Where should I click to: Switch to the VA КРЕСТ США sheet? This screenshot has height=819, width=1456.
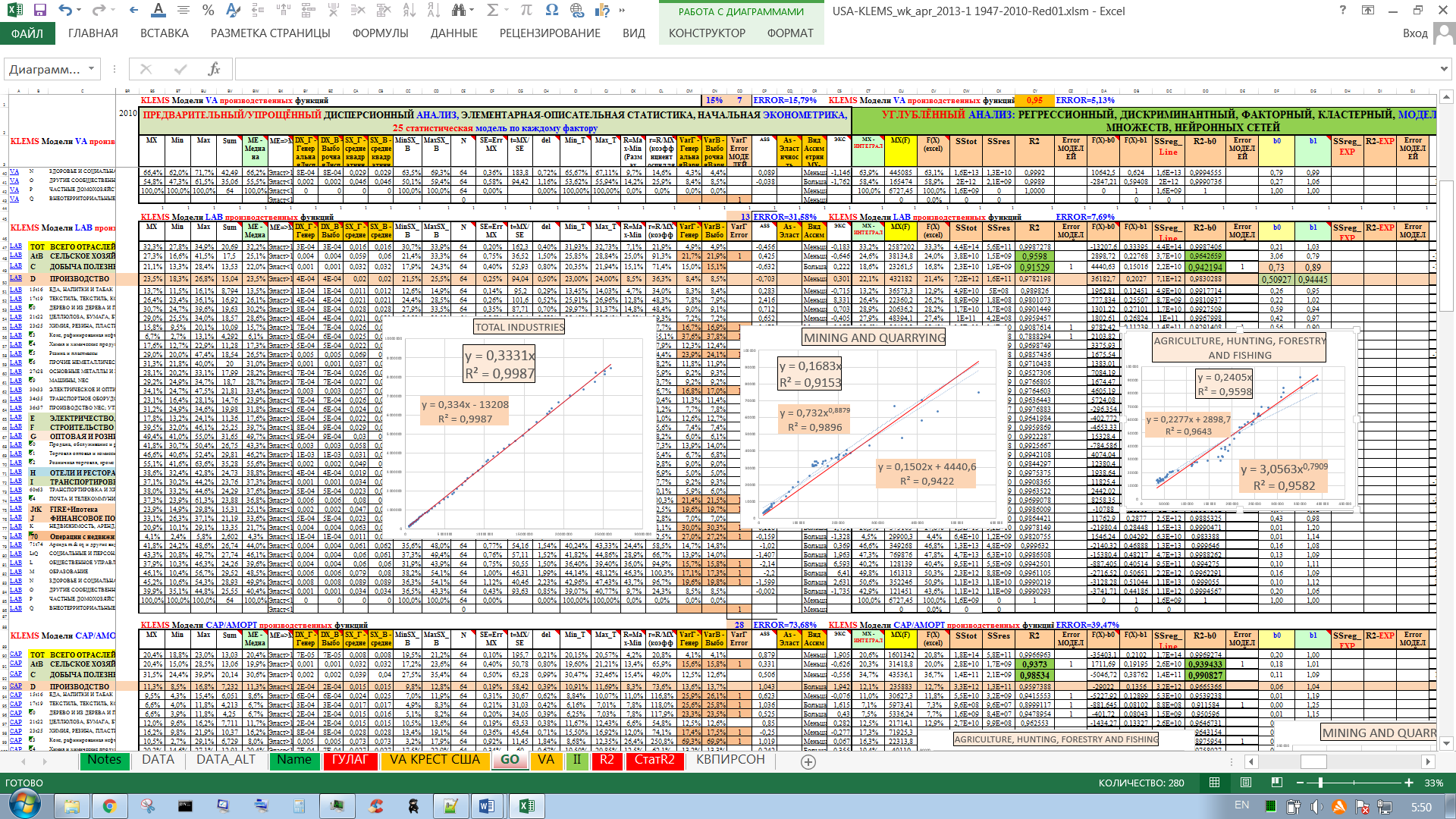point(435,760)
